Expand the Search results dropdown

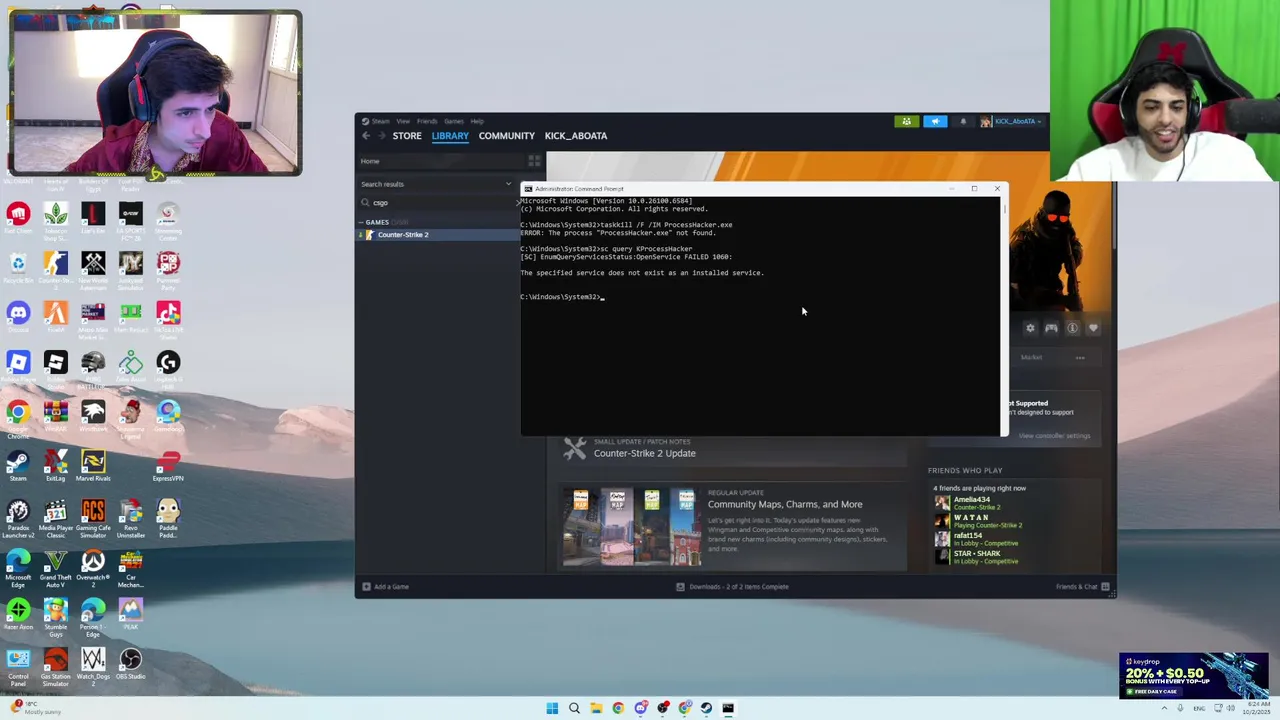(x=508, y=184)
